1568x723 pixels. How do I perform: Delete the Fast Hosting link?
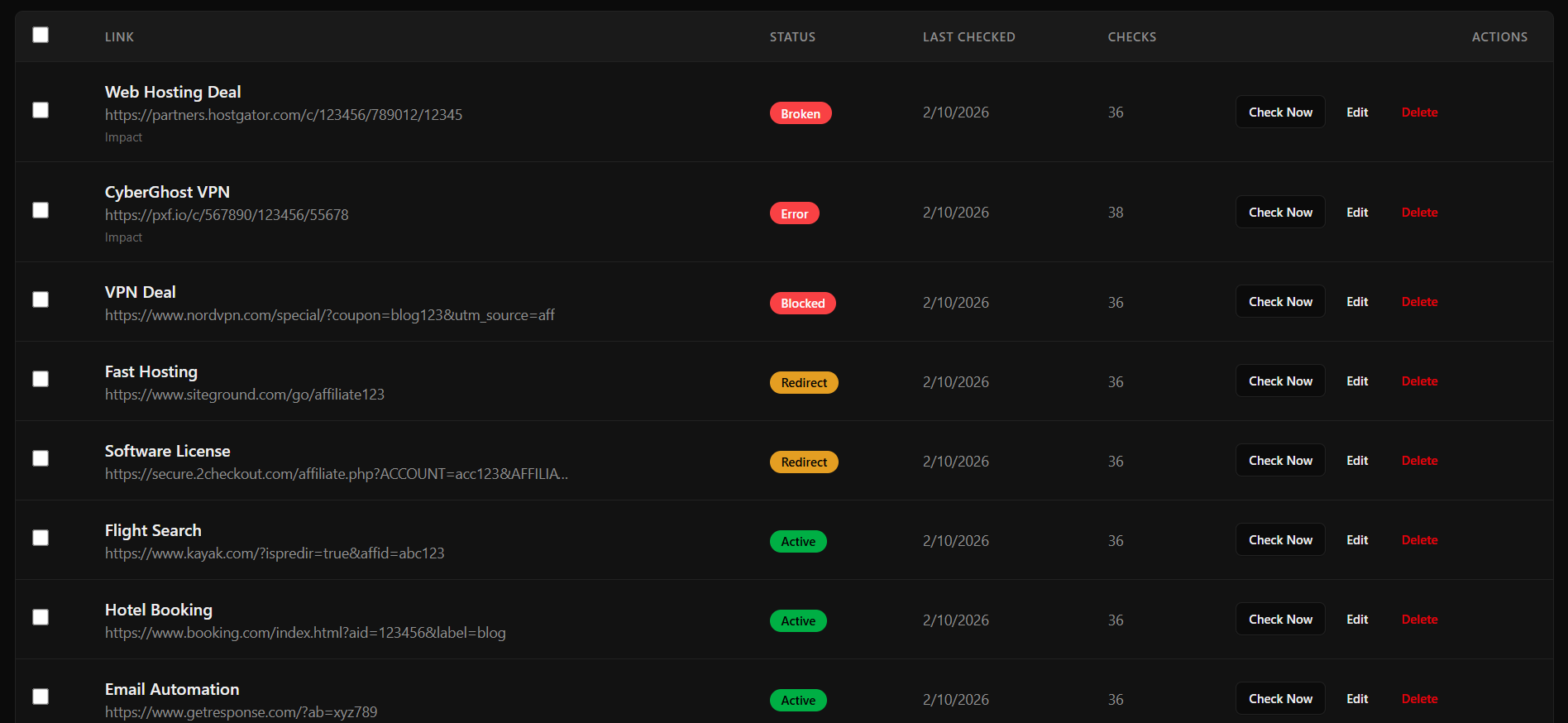1419,381
